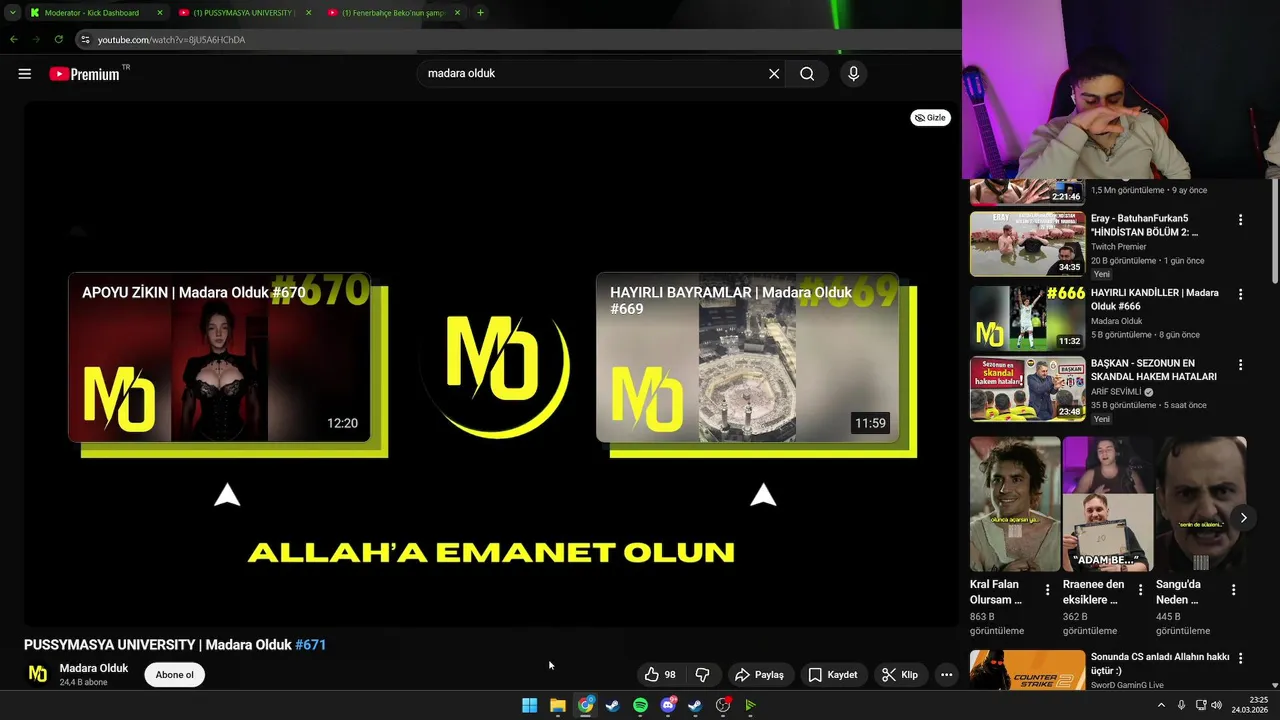This screenshot has height=720, width=1280.
Task: Click the ARİF SEVİMLİ channel name
Action: pyautogui.click(x=1116, y=392)
